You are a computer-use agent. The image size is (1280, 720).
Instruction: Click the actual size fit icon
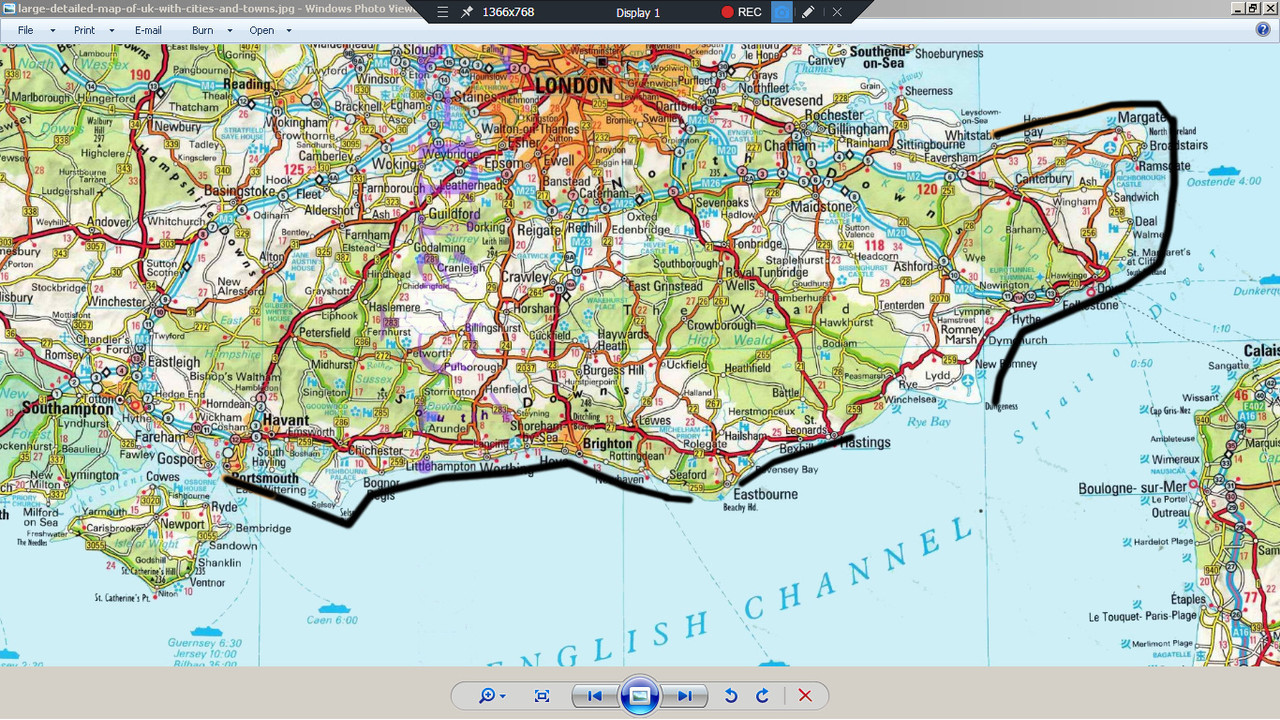tap(542, 696)
